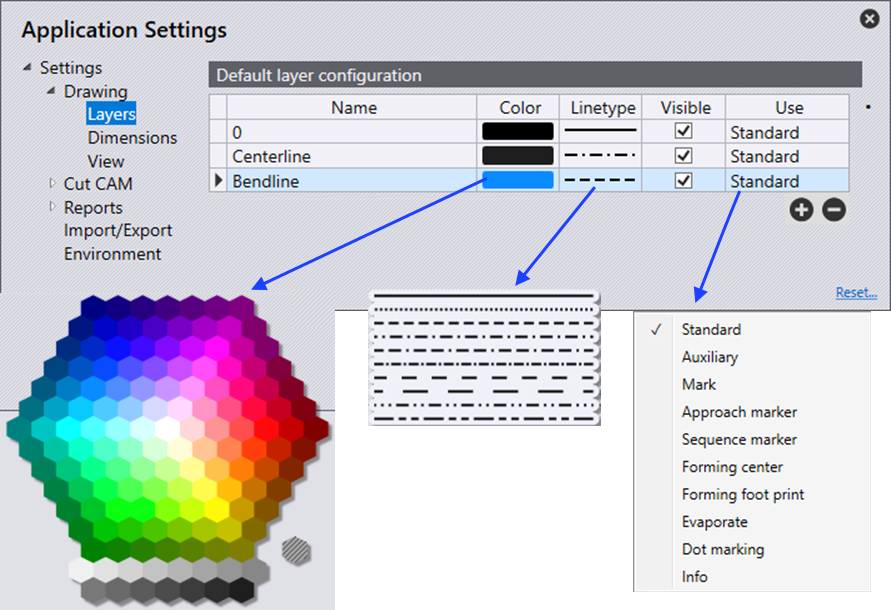Click the minus icon to remove layer

point(833,210)
